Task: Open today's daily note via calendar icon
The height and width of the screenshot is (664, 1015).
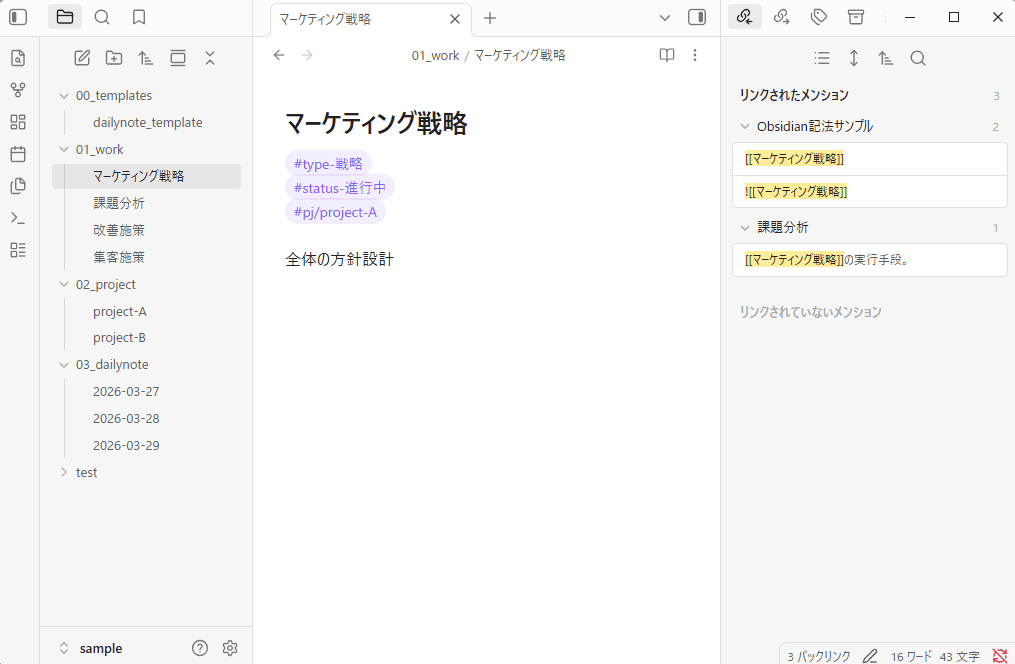Action: [17, 154]
